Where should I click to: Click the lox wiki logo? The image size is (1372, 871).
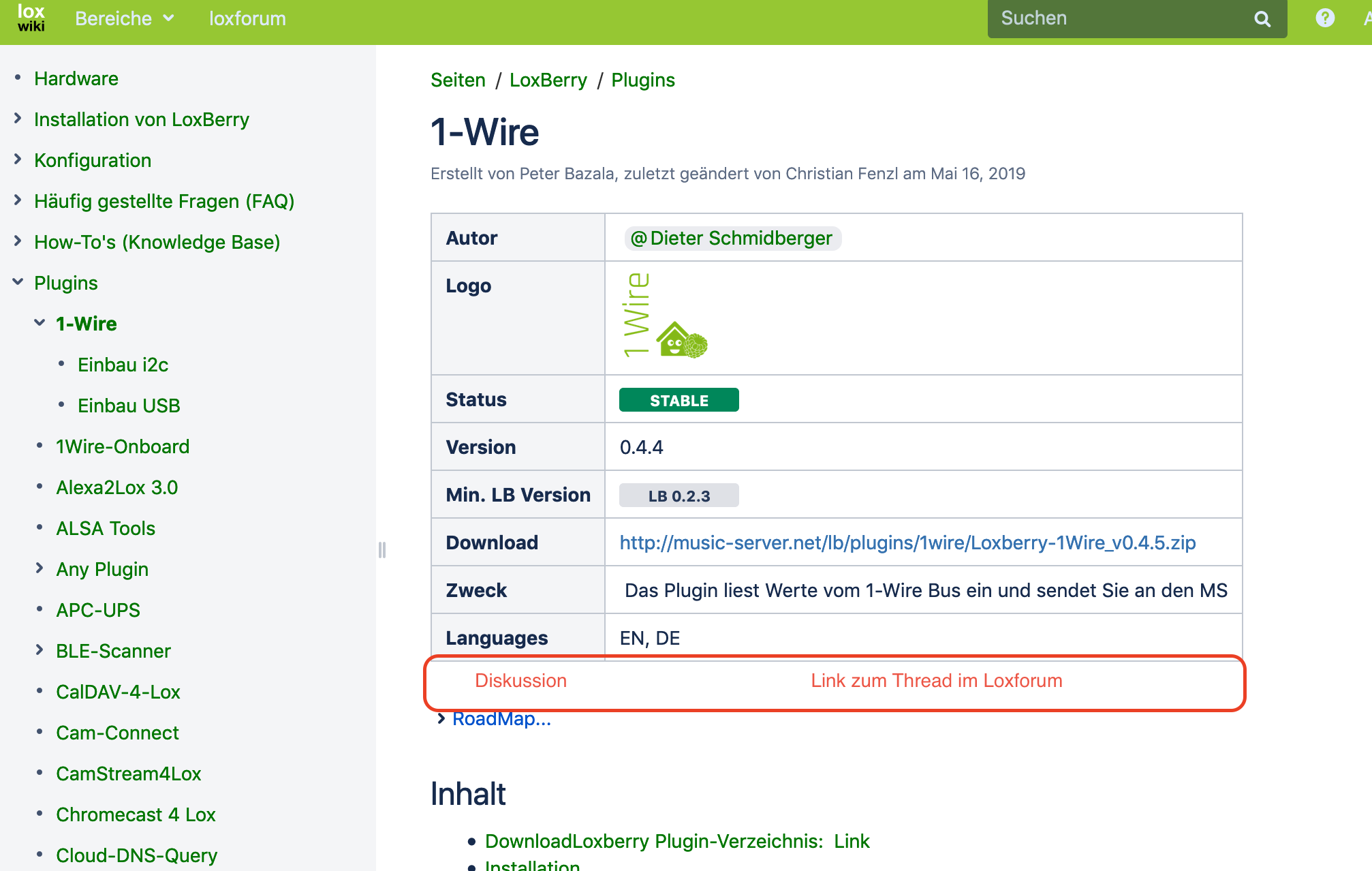pos(31,18)
